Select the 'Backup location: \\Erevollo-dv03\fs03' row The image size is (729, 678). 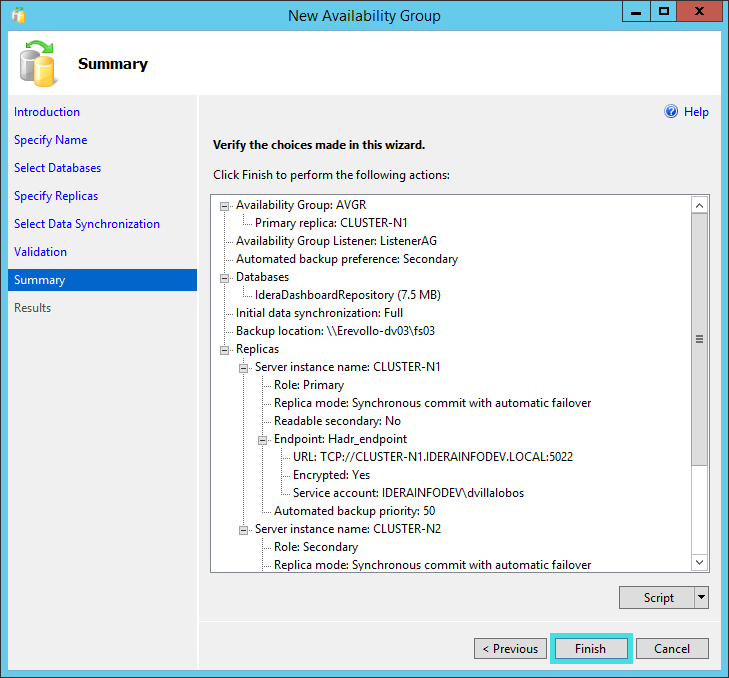[335, 331]
